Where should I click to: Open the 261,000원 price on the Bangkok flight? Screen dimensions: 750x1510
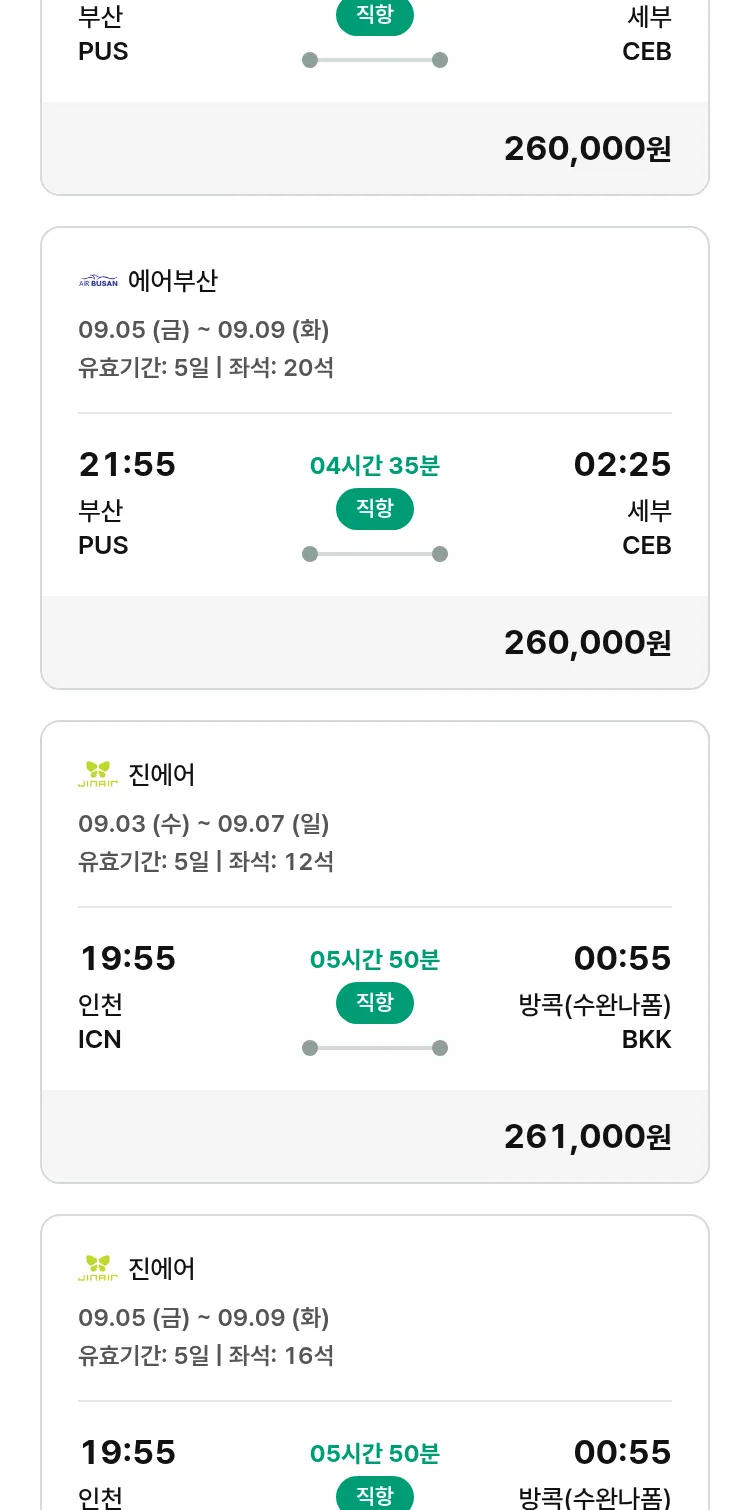tap(587, 1136)
